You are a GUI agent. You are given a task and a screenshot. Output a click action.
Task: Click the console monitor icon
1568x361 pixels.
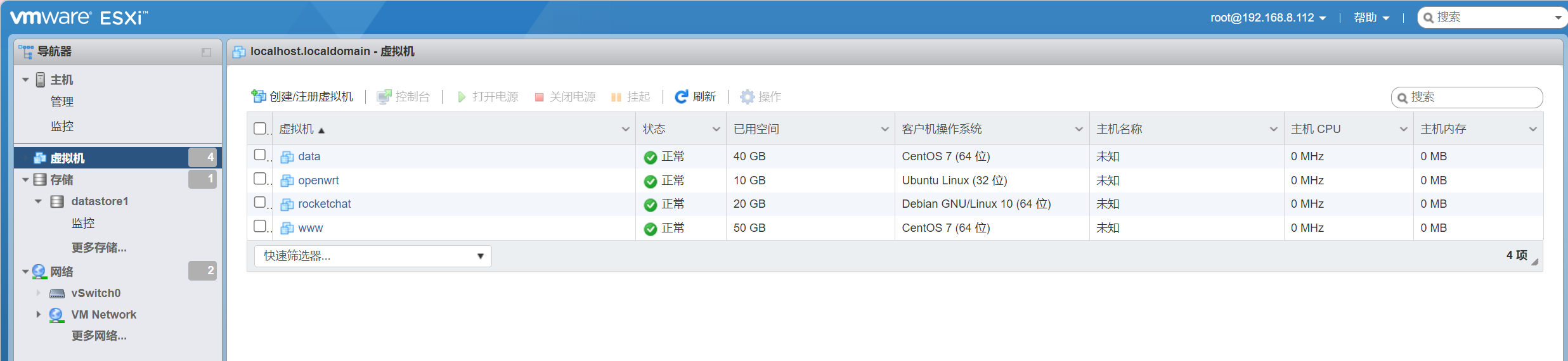coord(384,97)
